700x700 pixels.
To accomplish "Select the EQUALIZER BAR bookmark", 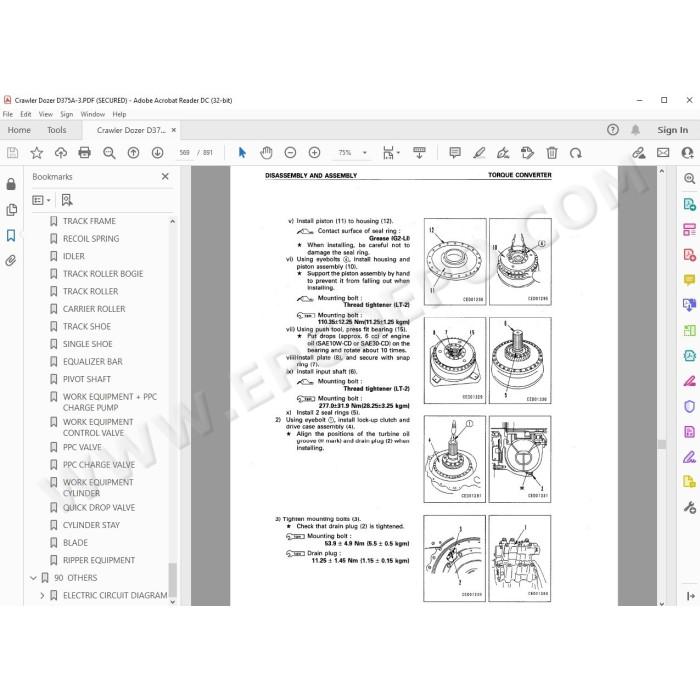I will click(x=92, y=362).
